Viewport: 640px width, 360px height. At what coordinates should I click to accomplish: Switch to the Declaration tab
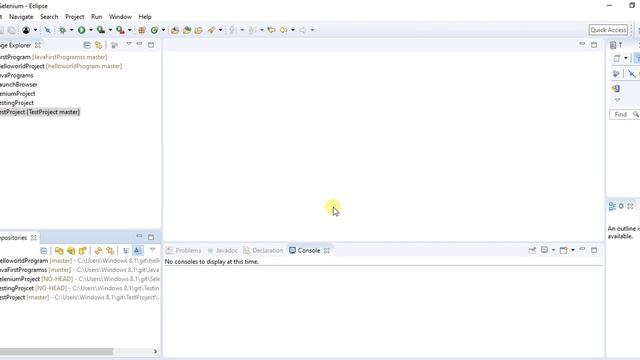[x=263, y=251]
